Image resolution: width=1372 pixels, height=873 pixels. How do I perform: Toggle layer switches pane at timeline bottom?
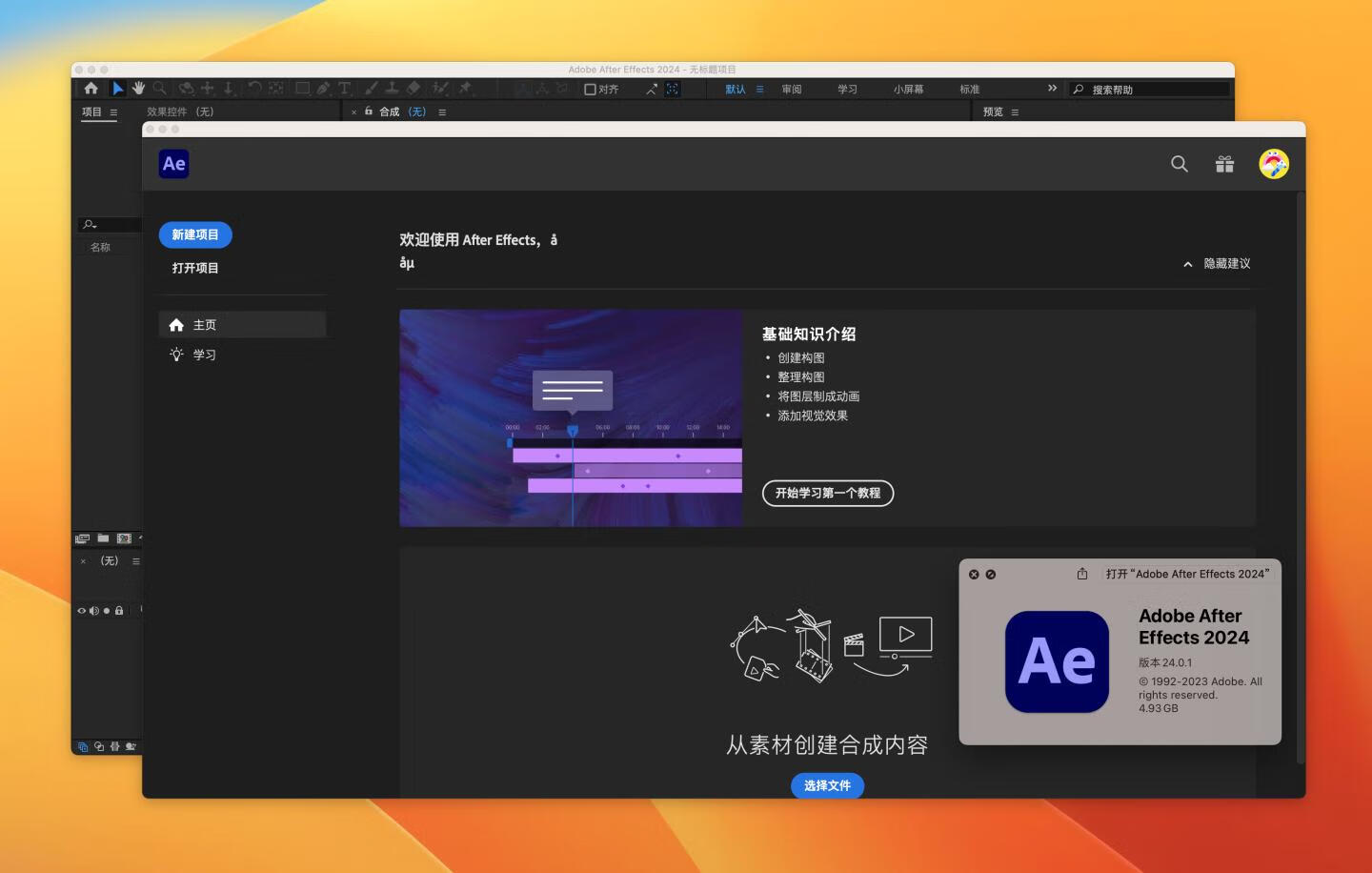point(82,747)
